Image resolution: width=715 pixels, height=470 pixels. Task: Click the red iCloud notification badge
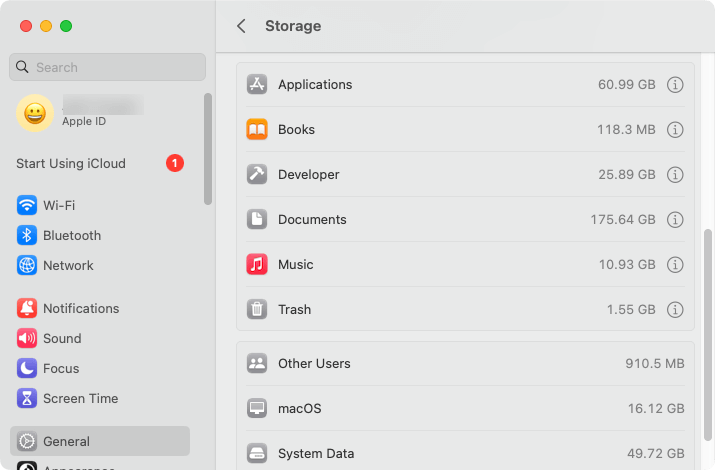coord(175,163)
